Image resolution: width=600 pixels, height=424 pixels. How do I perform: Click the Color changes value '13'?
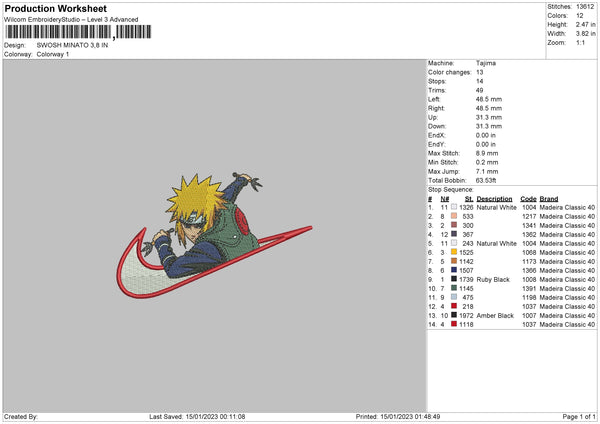click(x=479, y=72)
